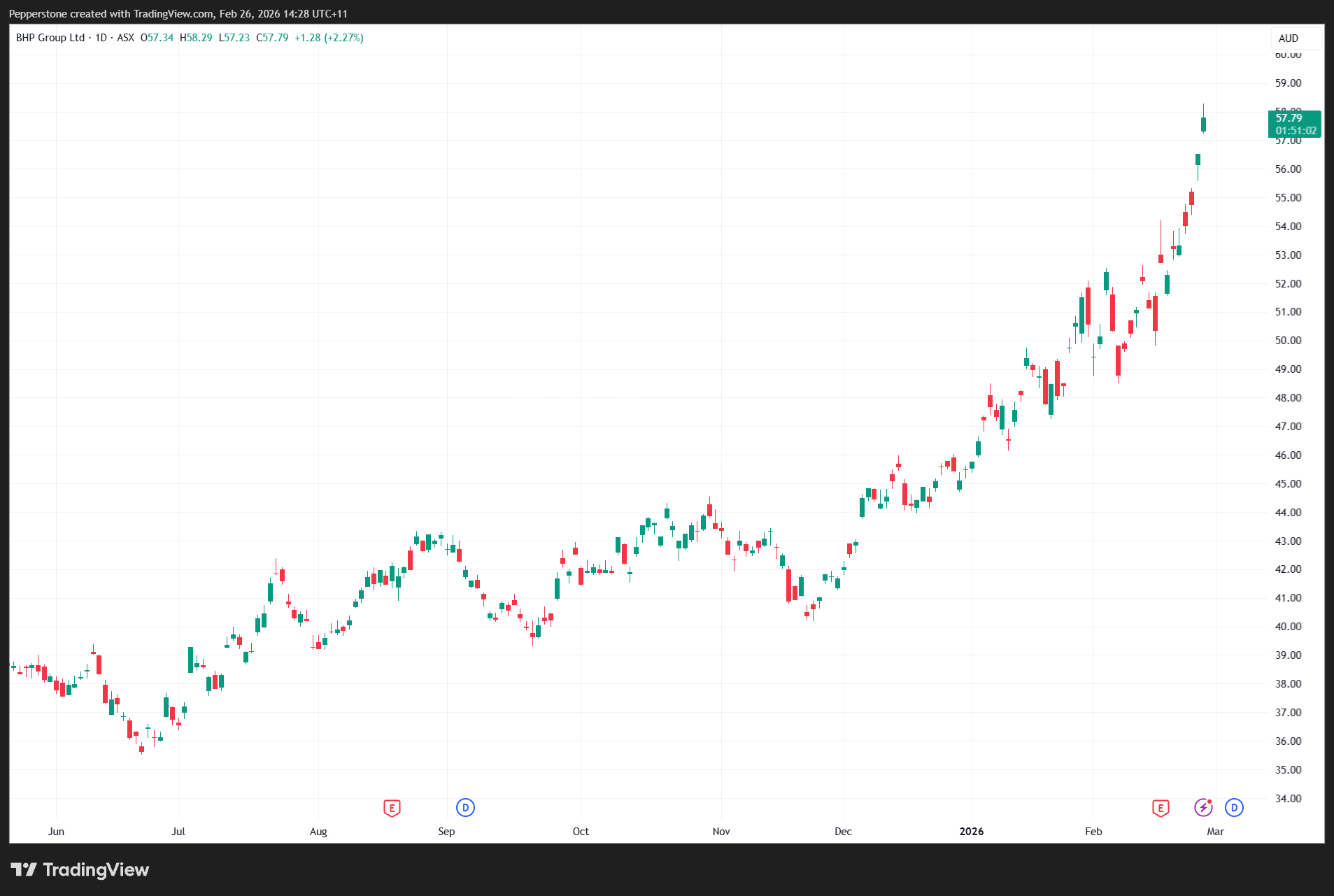Click the 50.00 level on price scale

click(x=1288, y=341)
